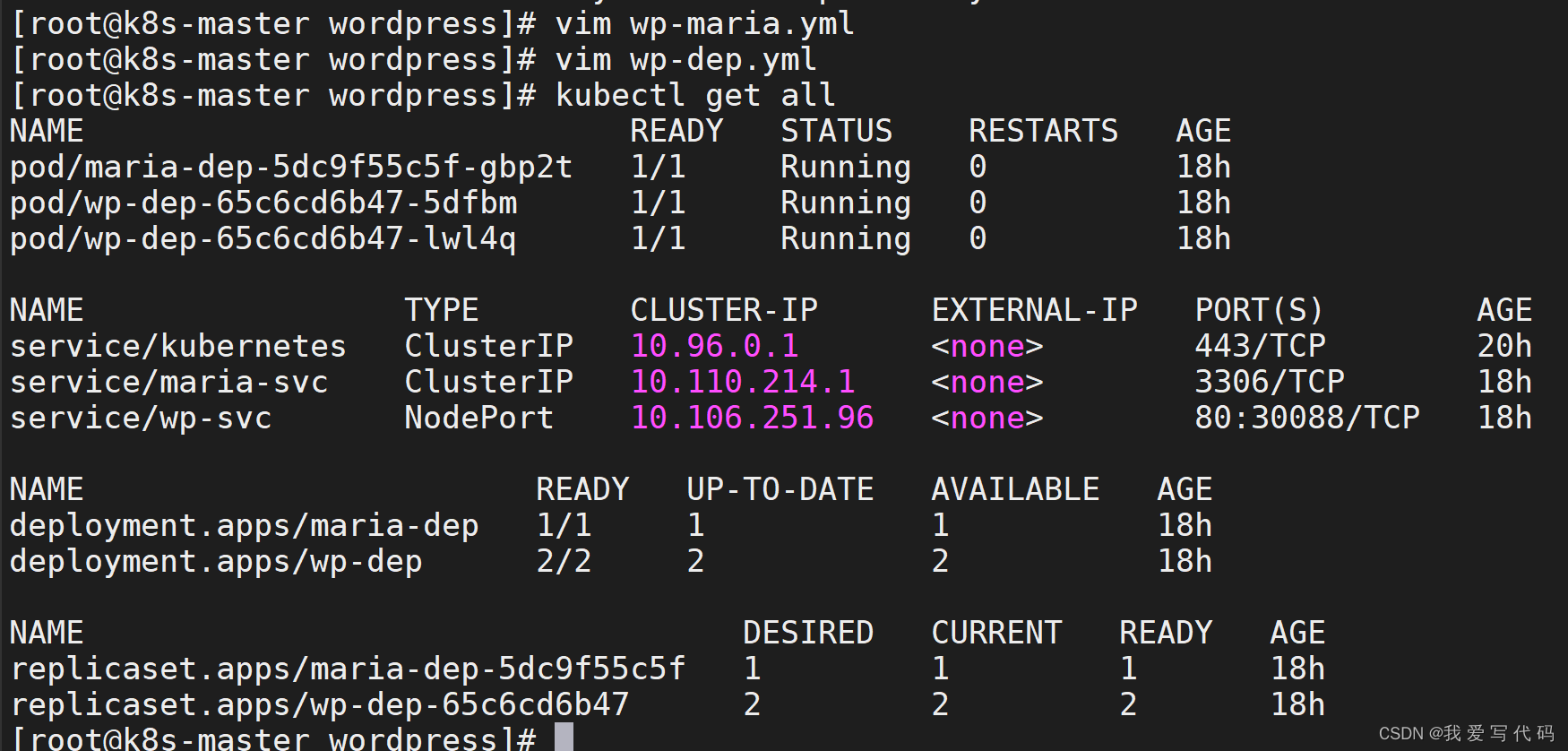1568x751 pixels.
Task: Click replicaset.apps/wp-dep-65c6cd6b47 name
Action: pyautogui.click(x=319, y=704)
